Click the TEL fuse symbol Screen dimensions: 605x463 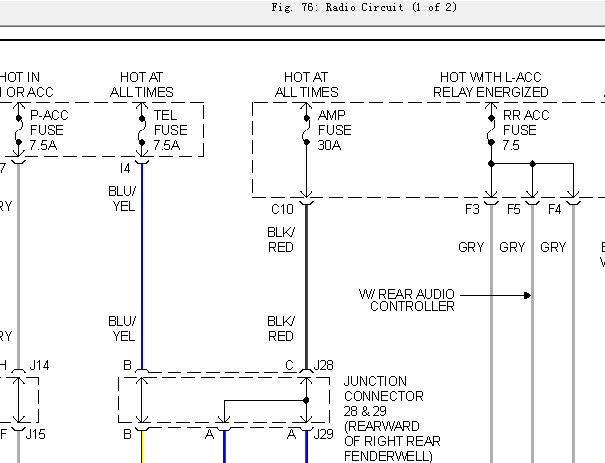(x=142, y=130)
